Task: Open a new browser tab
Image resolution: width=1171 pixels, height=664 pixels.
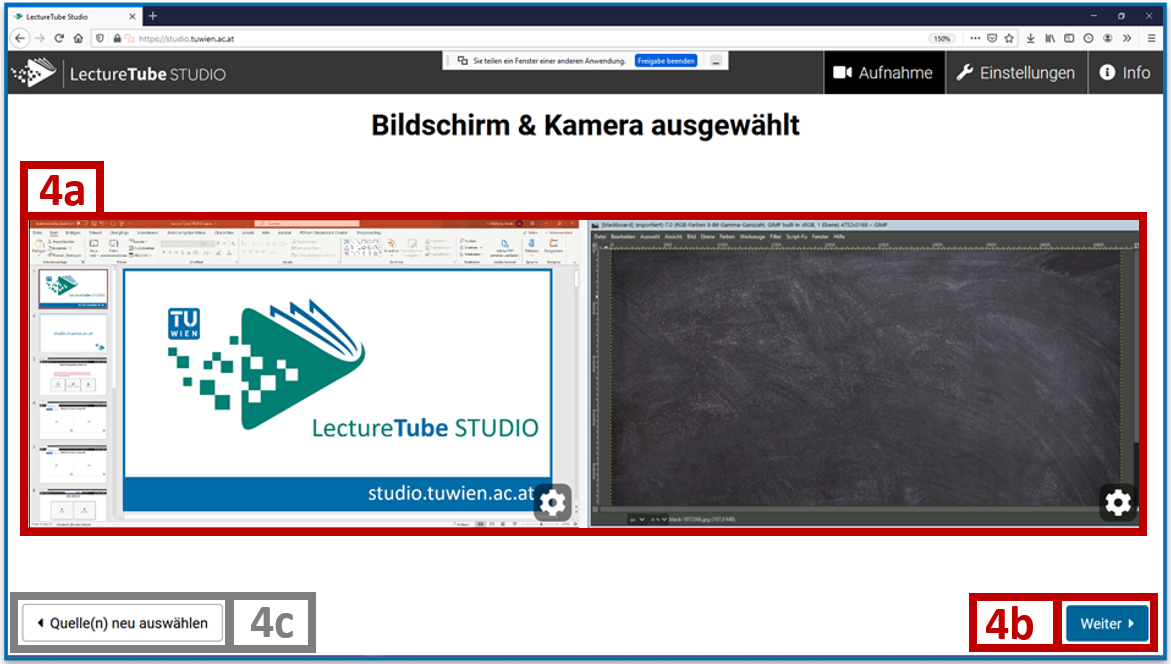Action: pyautogui.click(x=152, y=16)
